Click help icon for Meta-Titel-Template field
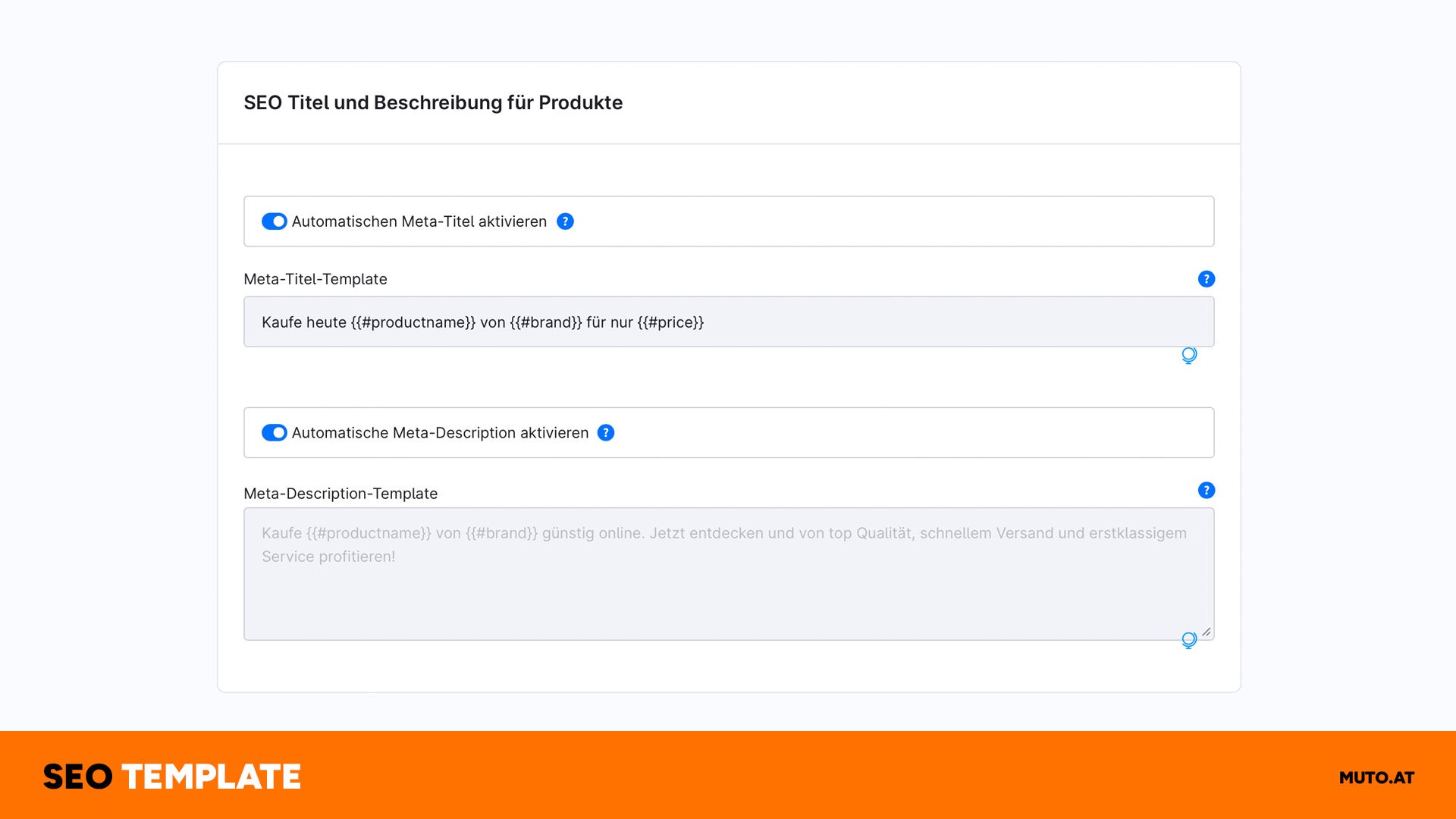 click(x=1206, y=279)
